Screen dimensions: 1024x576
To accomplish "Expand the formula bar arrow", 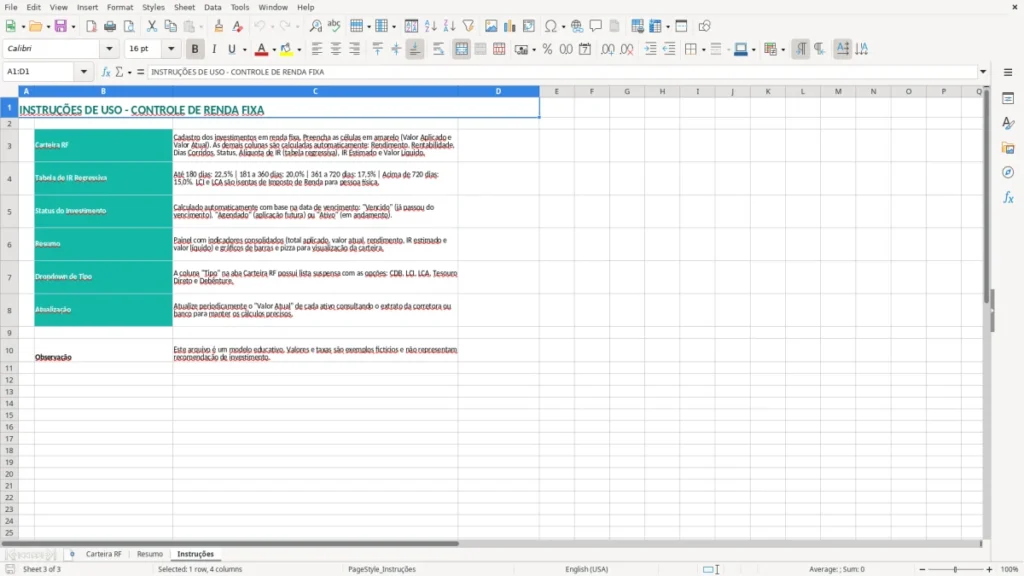I will (x=983, y=72).
